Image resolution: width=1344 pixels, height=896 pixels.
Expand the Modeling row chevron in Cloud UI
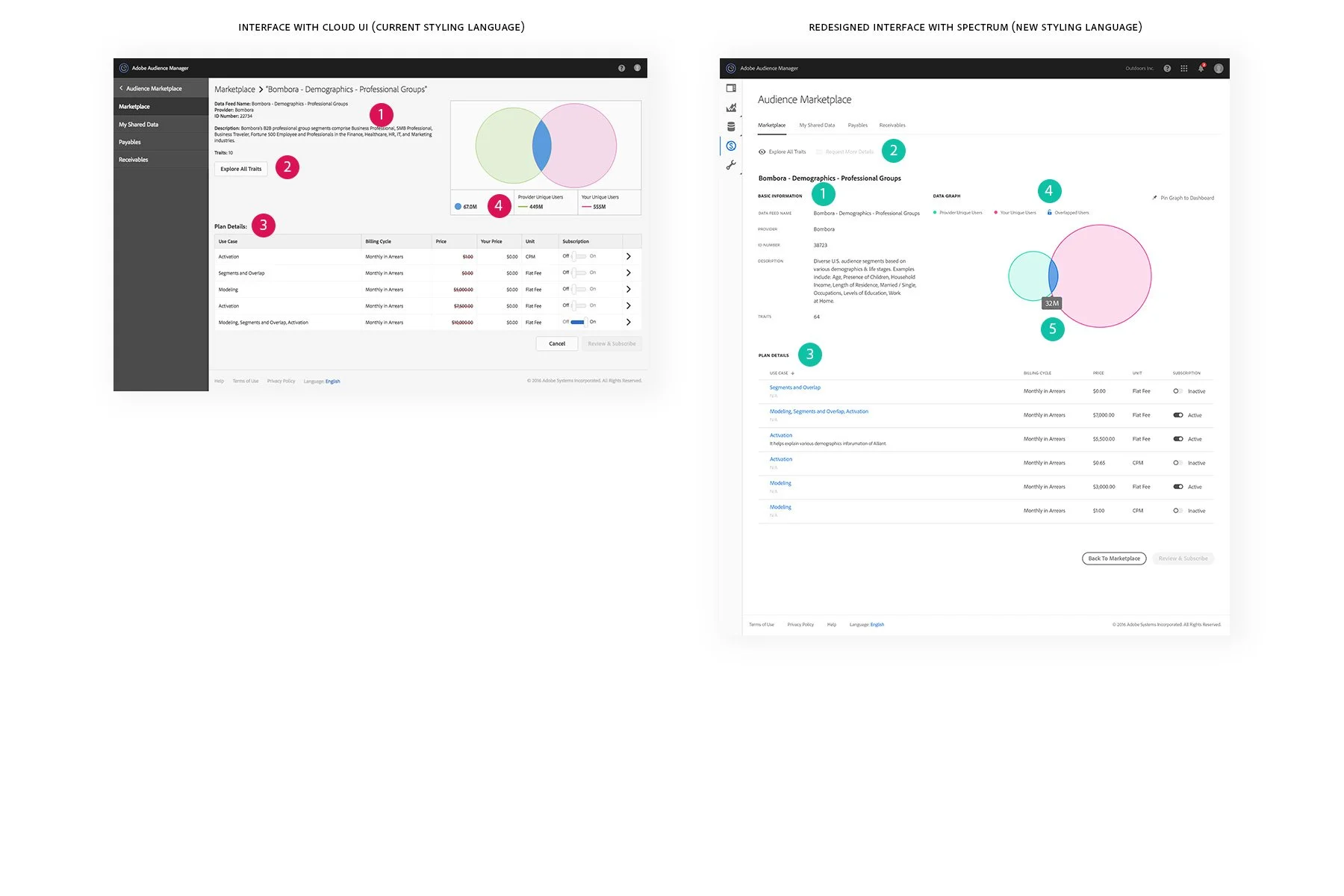(x=629, y=289)
